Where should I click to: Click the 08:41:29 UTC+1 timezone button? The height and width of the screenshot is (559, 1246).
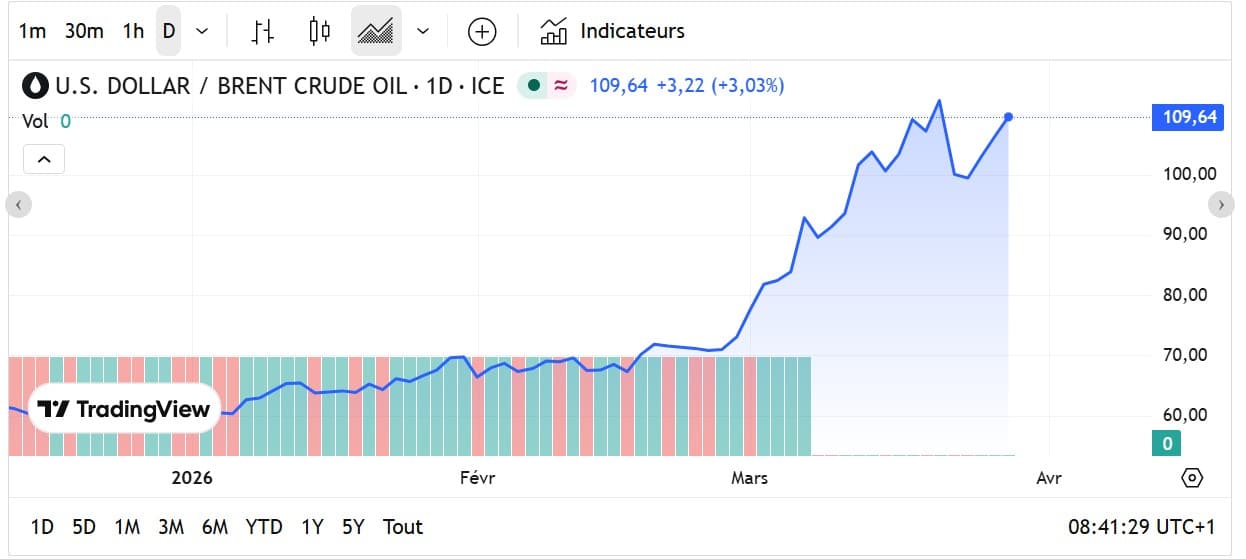1140,527
